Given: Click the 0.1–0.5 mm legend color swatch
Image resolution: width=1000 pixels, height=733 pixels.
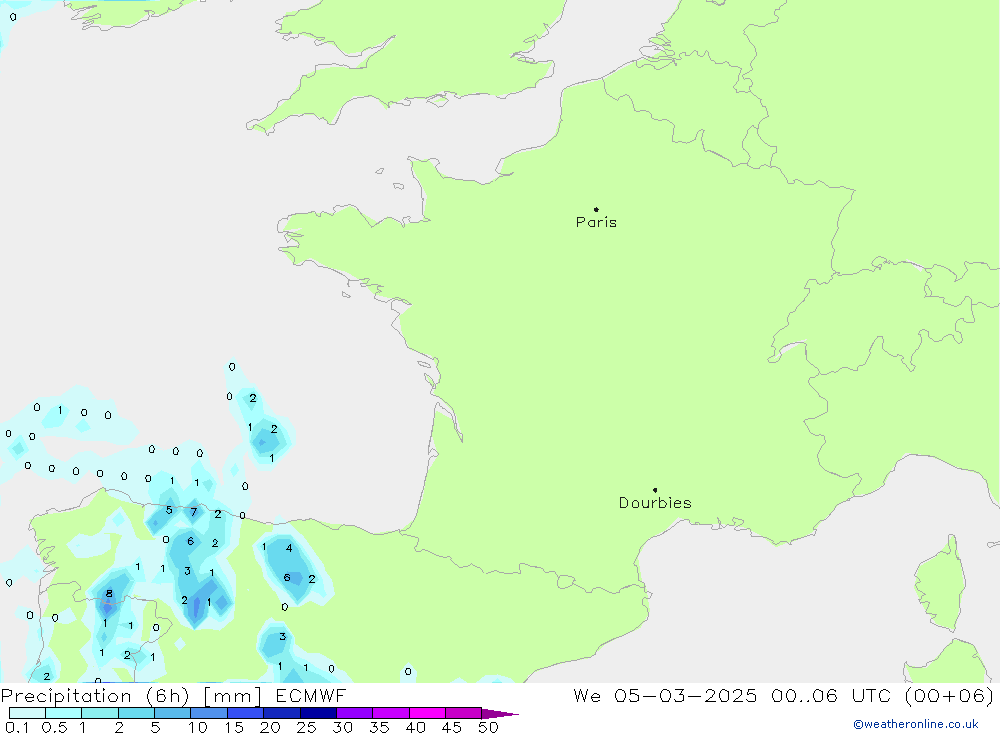Looking at the screenshot, I should click(x=27, y=713).
